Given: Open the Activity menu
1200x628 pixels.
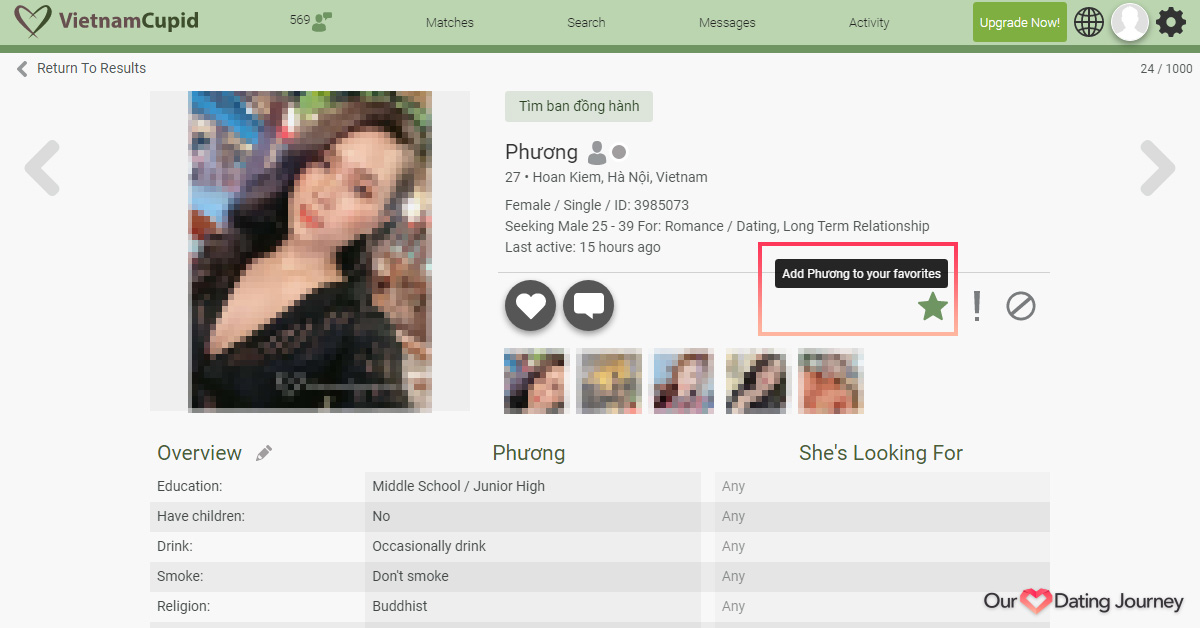Looking at the screenshot, I should tap(869, 22).
